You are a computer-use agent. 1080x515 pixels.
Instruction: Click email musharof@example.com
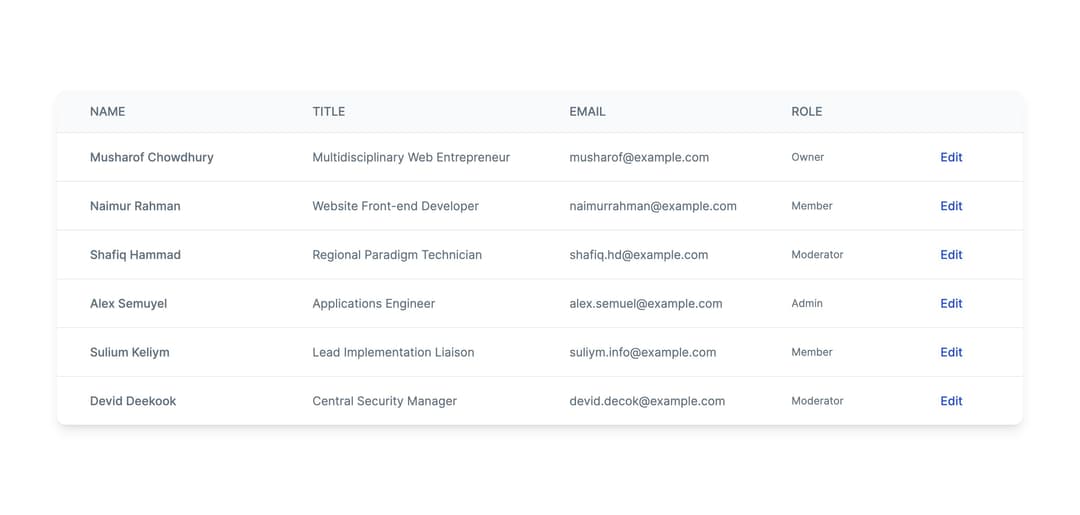[x=638, y=157]
